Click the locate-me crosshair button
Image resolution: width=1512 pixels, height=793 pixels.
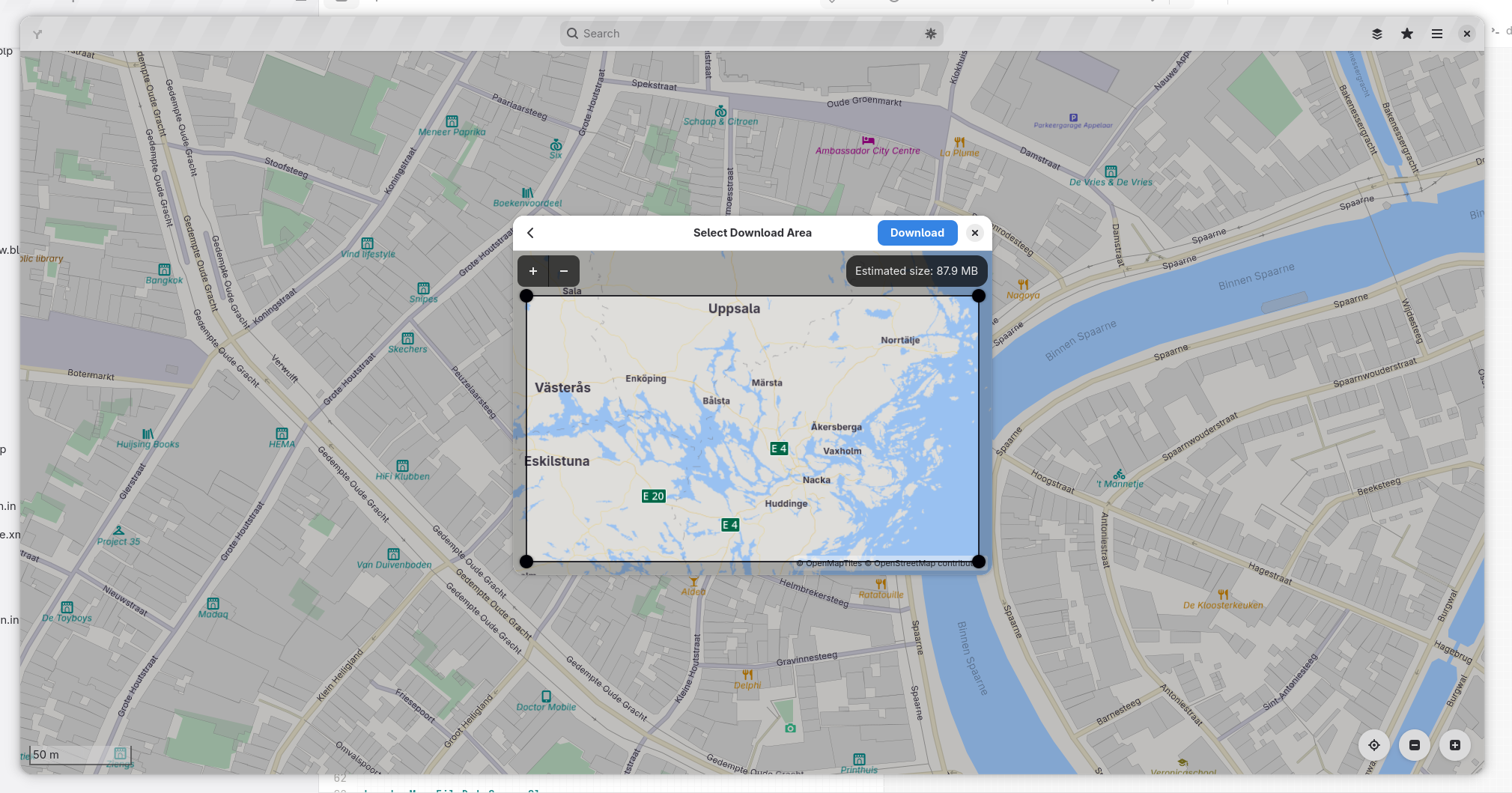pos(1374,745)
